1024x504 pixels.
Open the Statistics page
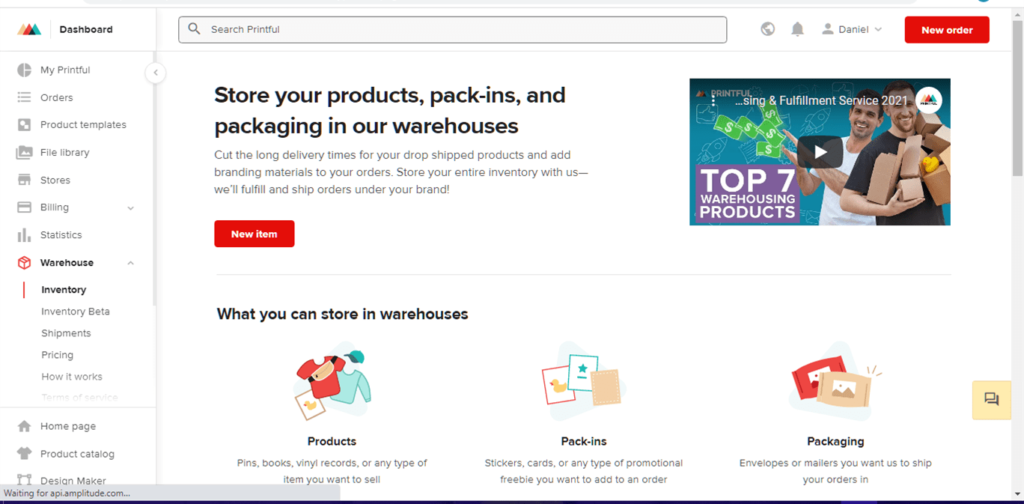coord(61,235)
